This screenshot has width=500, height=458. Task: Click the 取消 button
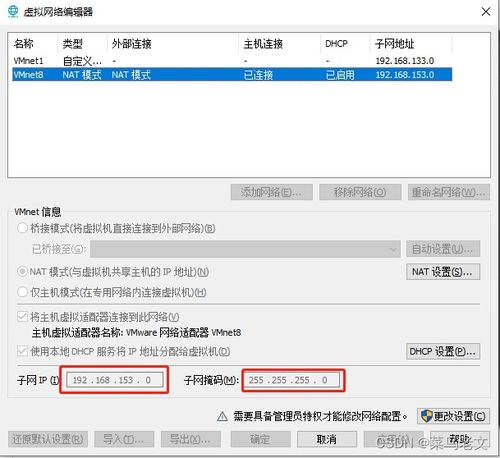(x=327, y=439)
